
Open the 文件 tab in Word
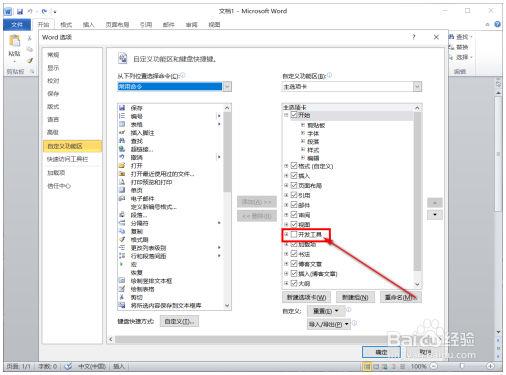tap(17, 25)
